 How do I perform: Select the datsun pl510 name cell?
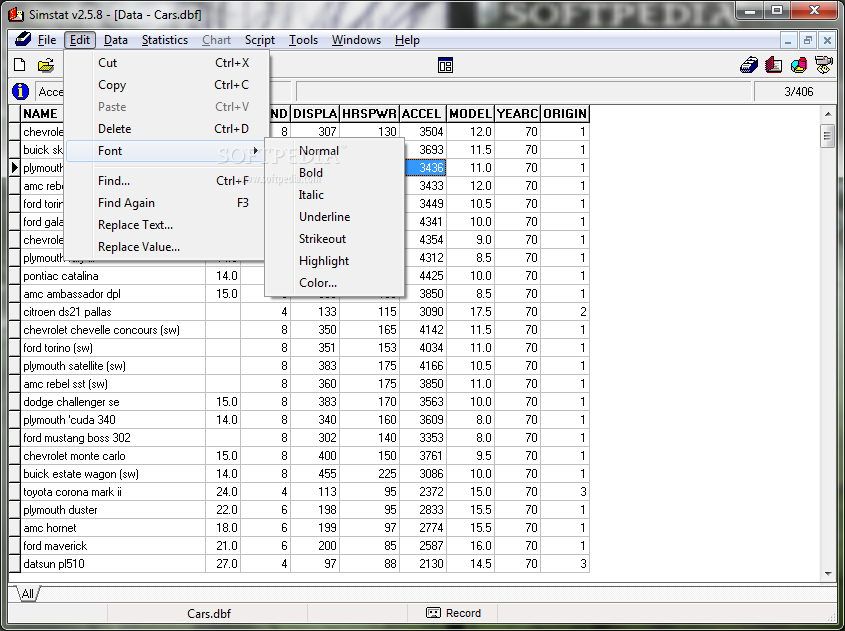(x=113, y=564)
